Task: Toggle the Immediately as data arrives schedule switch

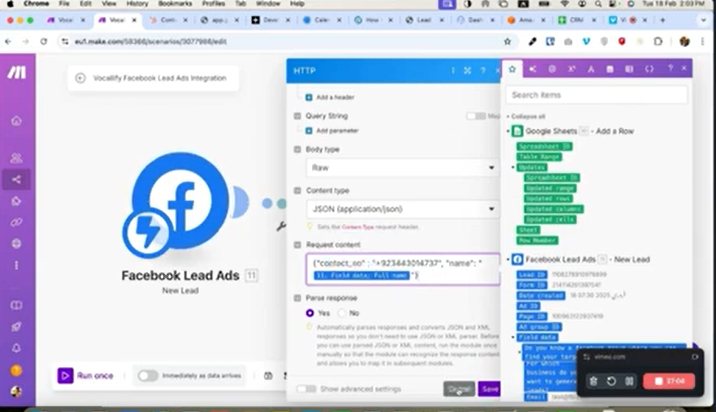Action: [148, 376]
